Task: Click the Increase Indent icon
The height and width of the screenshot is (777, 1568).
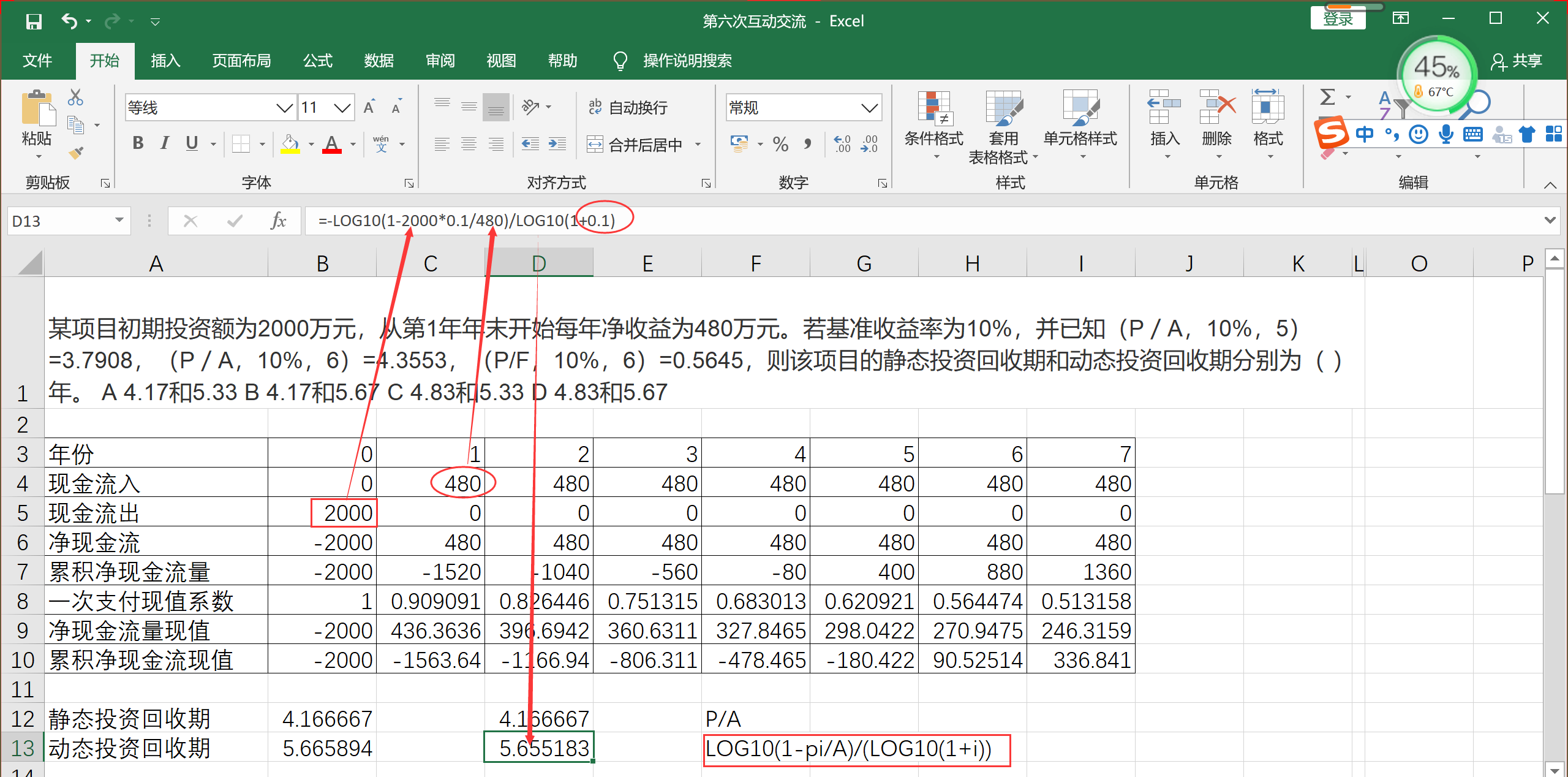Action: [x=557, y=145]
